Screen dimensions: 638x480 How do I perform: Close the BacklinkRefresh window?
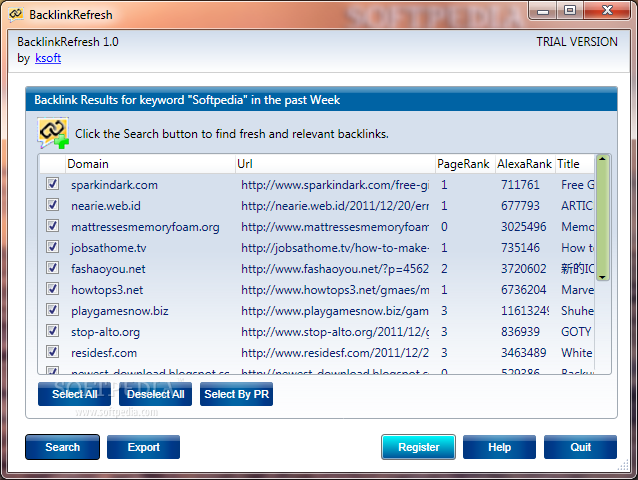coord(607,11)
